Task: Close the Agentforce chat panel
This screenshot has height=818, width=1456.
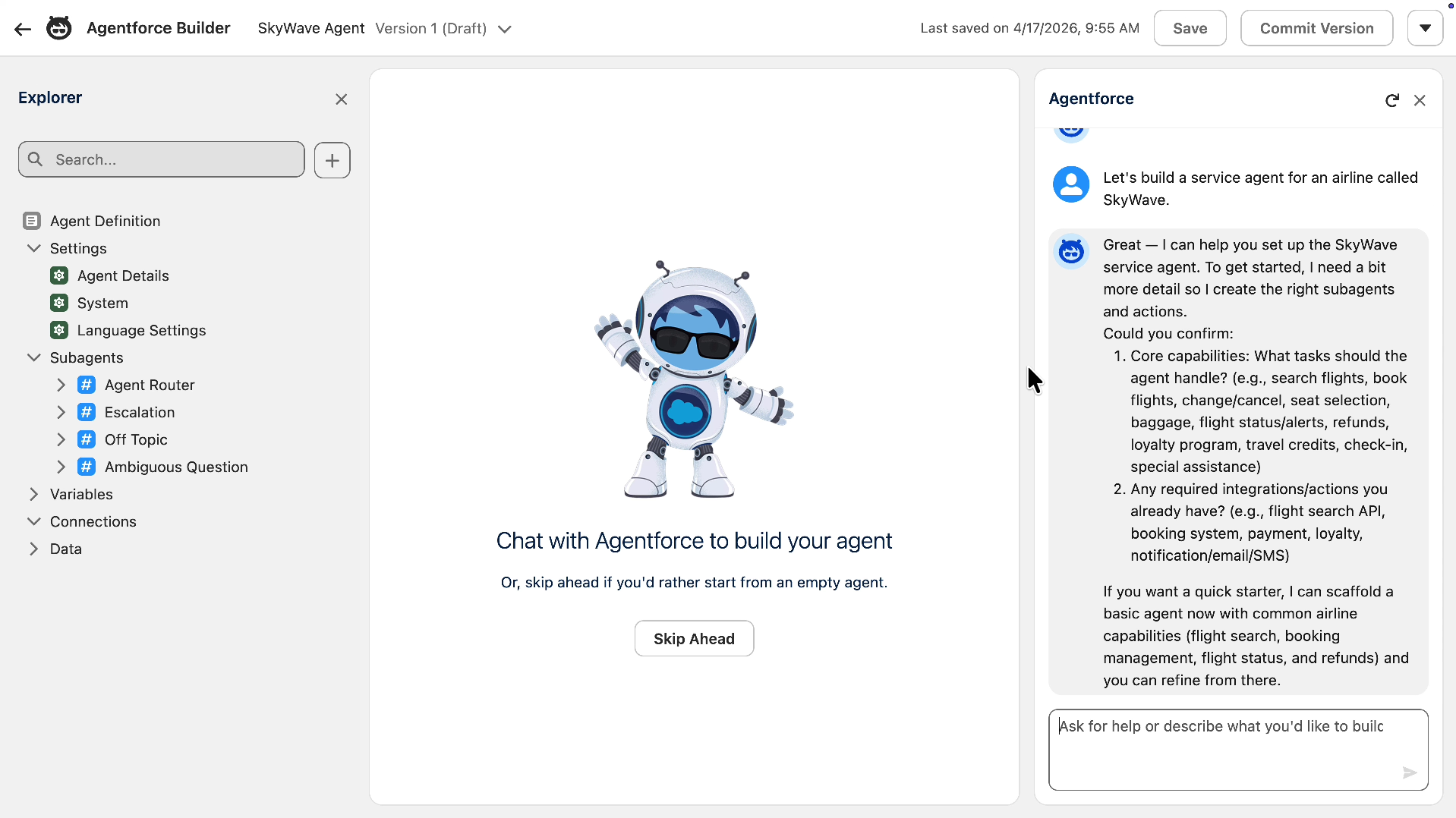Action: click(1420, 100)
